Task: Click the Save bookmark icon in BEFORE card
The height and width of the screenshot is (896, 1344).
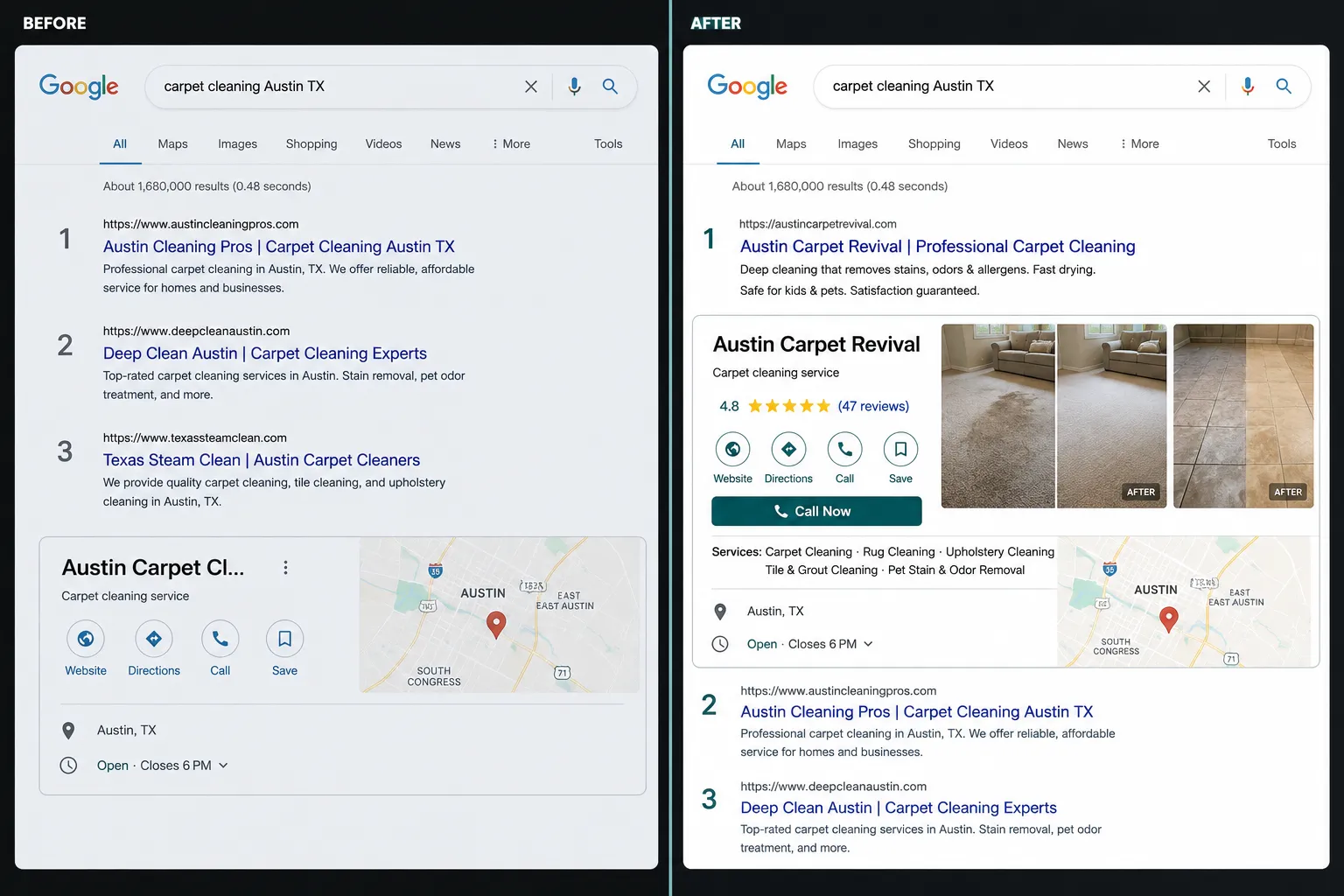Action: (285, 639)
